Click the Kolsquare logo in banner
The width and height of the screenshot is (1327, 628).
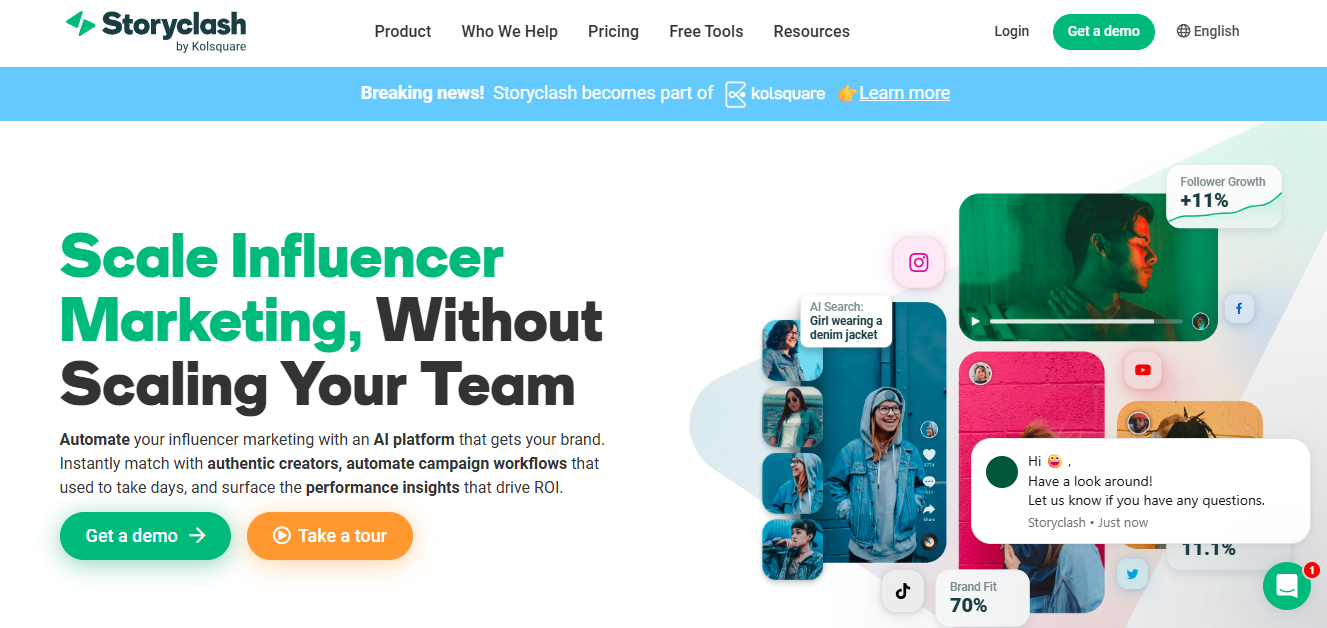point(775,94)
